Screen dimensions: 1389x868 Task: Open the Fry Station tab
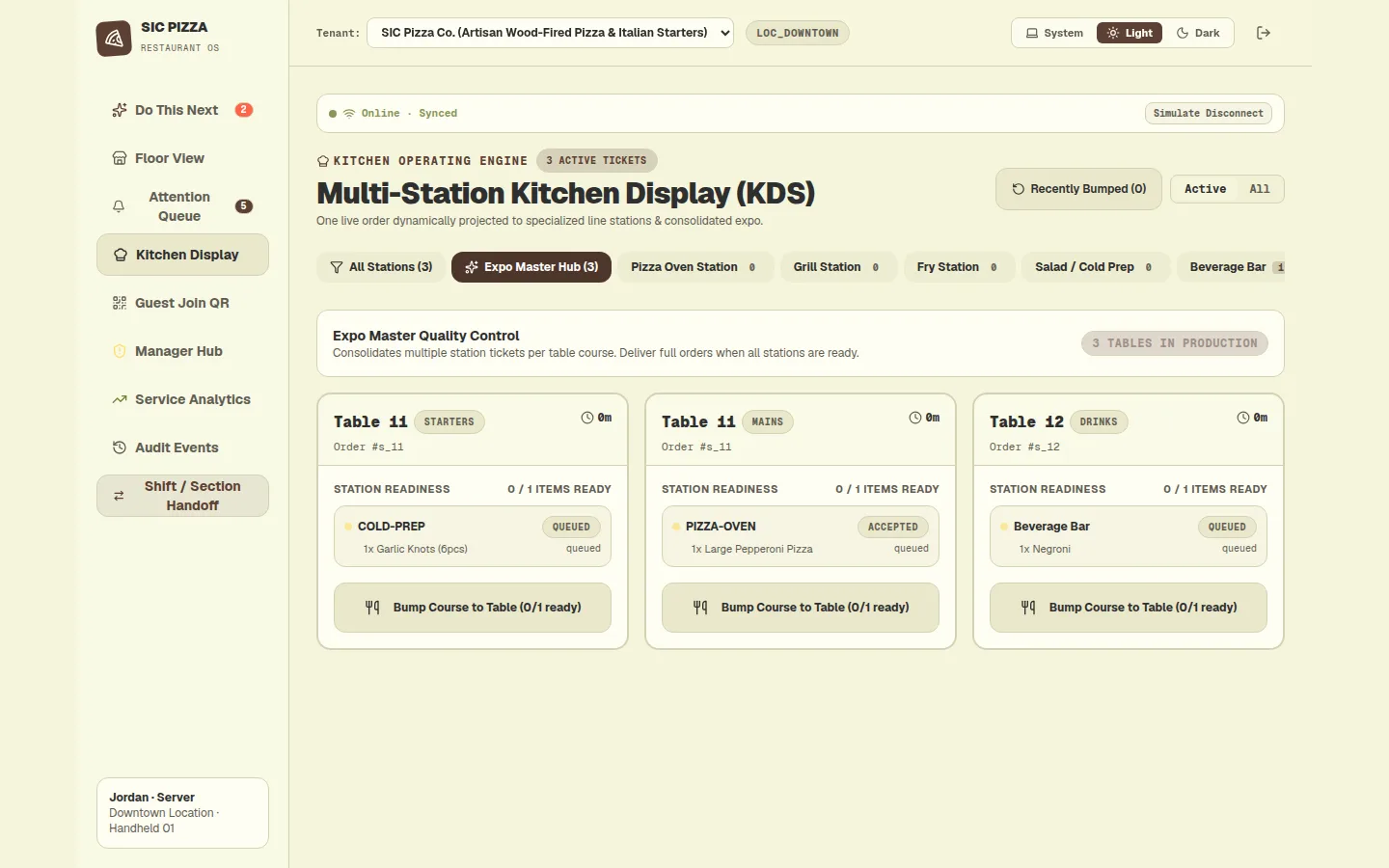pyautogui.click(x=959, y=267)
